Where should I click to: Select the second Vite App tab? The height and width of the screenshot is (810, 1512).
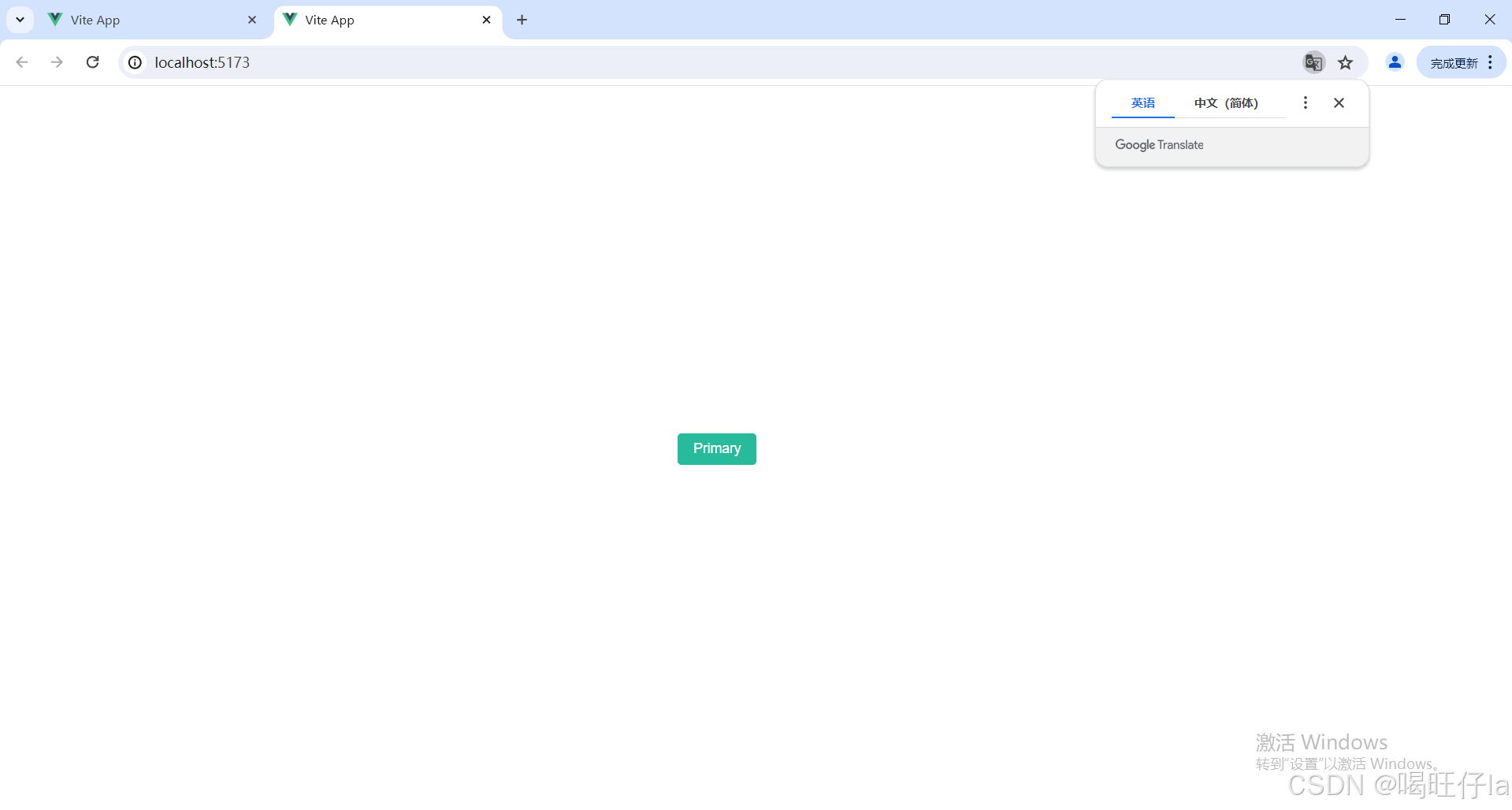[388, 20]
